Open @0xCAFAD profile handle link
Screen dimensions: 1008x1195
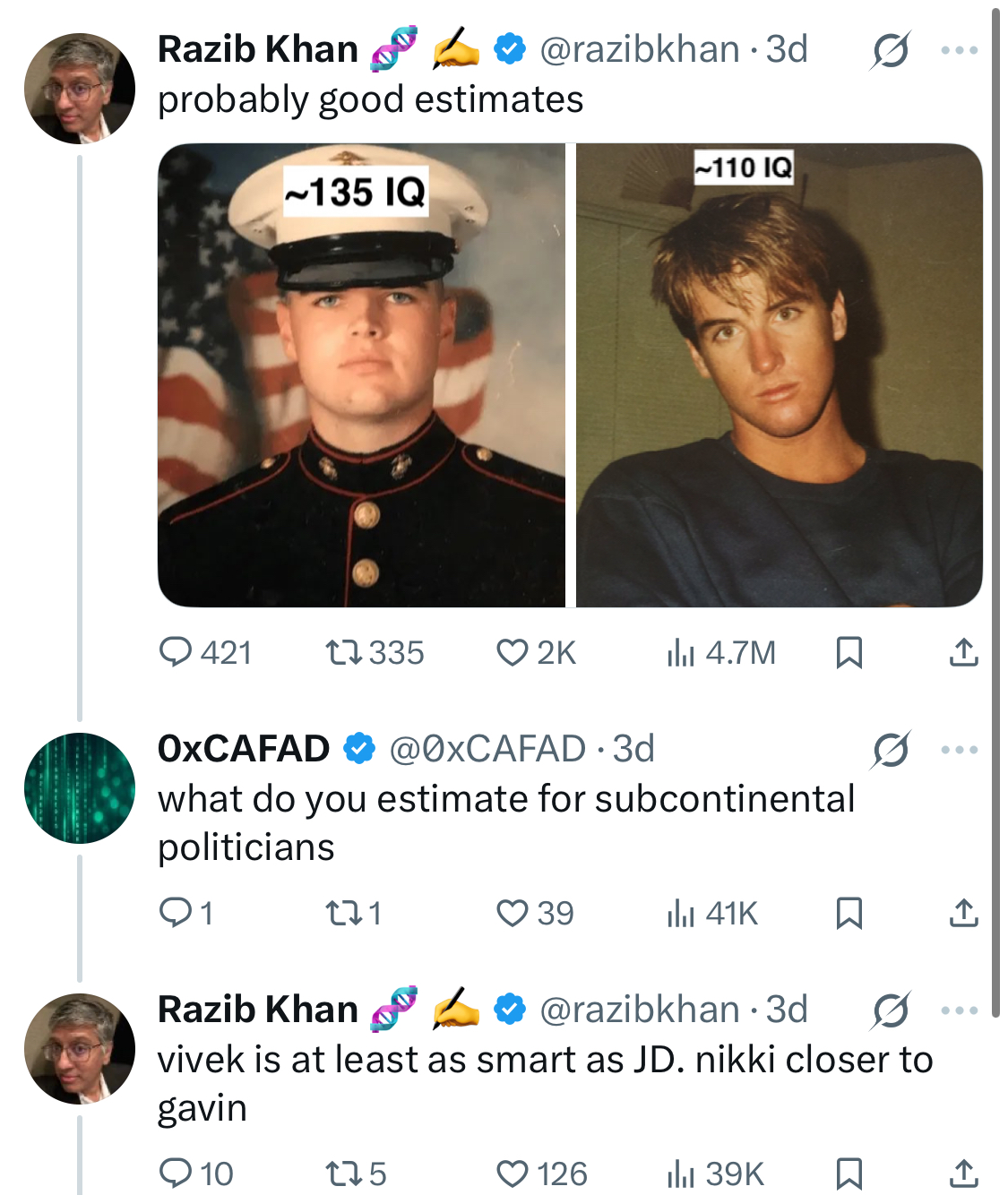point(487,749)
